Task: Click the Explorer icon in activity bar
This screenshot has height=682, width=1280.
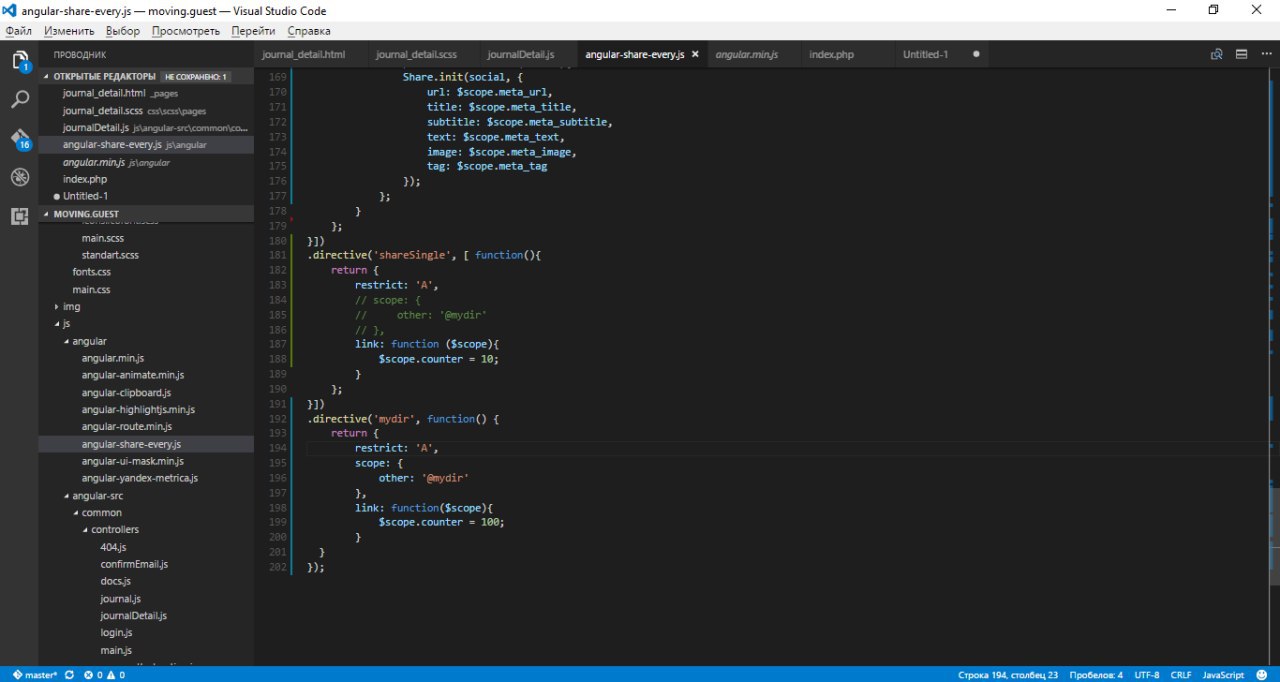Action: 19,61
